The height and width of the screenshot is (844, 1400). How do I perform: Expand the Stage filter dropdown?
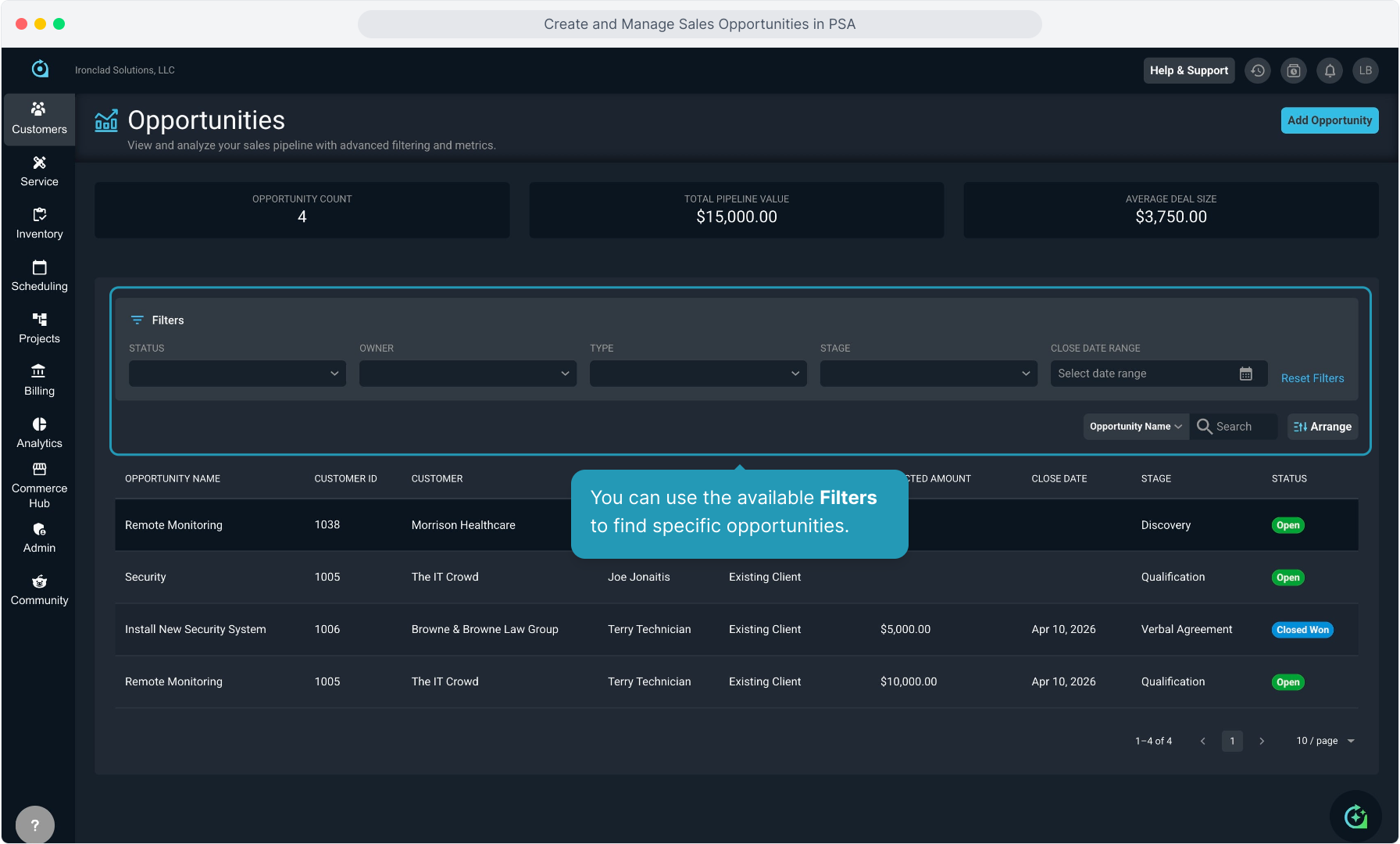point(928,374)
